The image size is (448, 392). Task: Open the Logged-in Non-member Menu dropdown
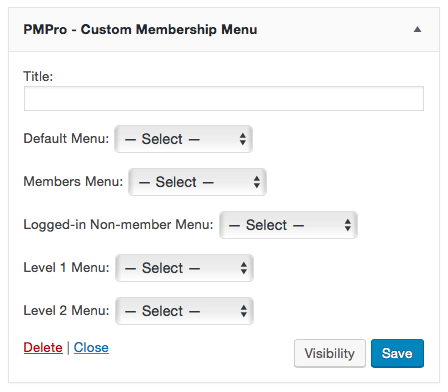pyautogui.click(x=288, y=225)
